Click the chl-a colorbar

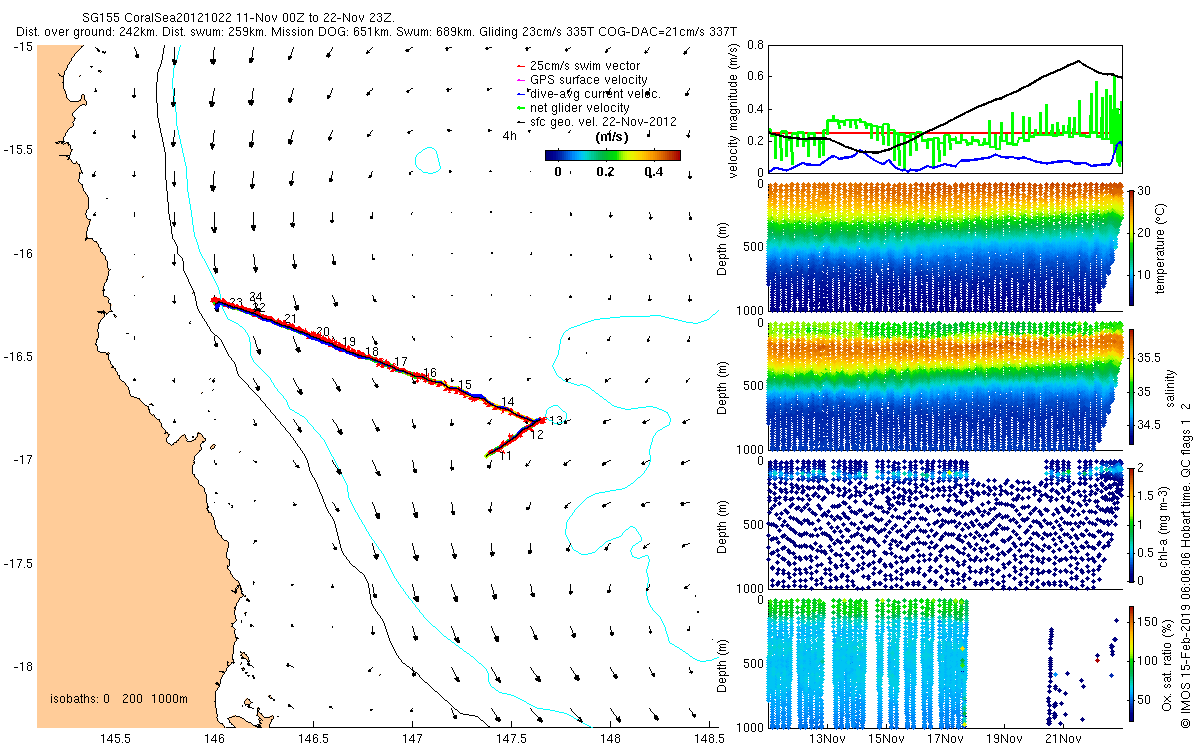pos(1131,523)
